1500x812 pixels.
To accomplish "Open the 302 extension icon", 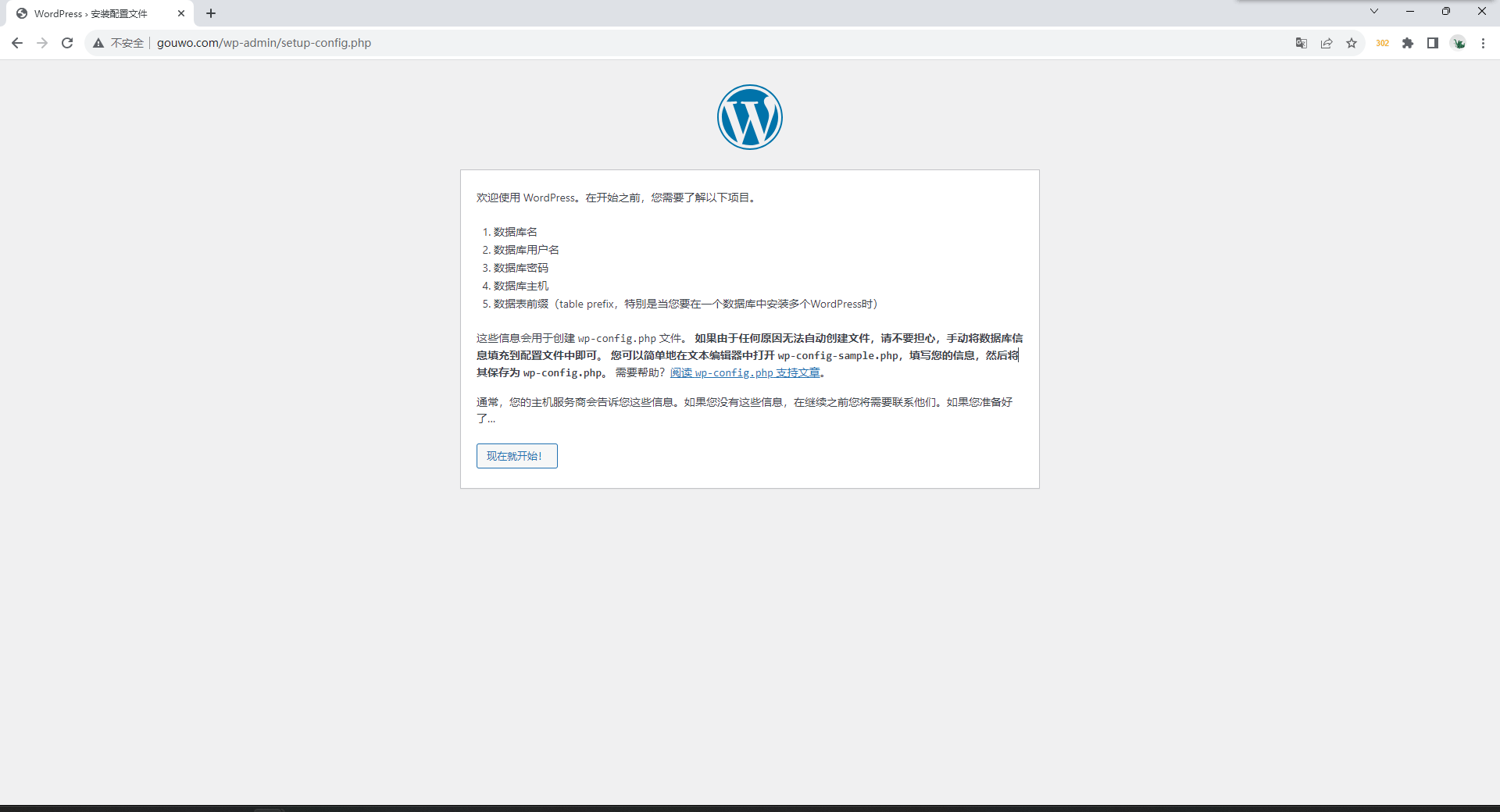I will click(x=1382, y=43).
